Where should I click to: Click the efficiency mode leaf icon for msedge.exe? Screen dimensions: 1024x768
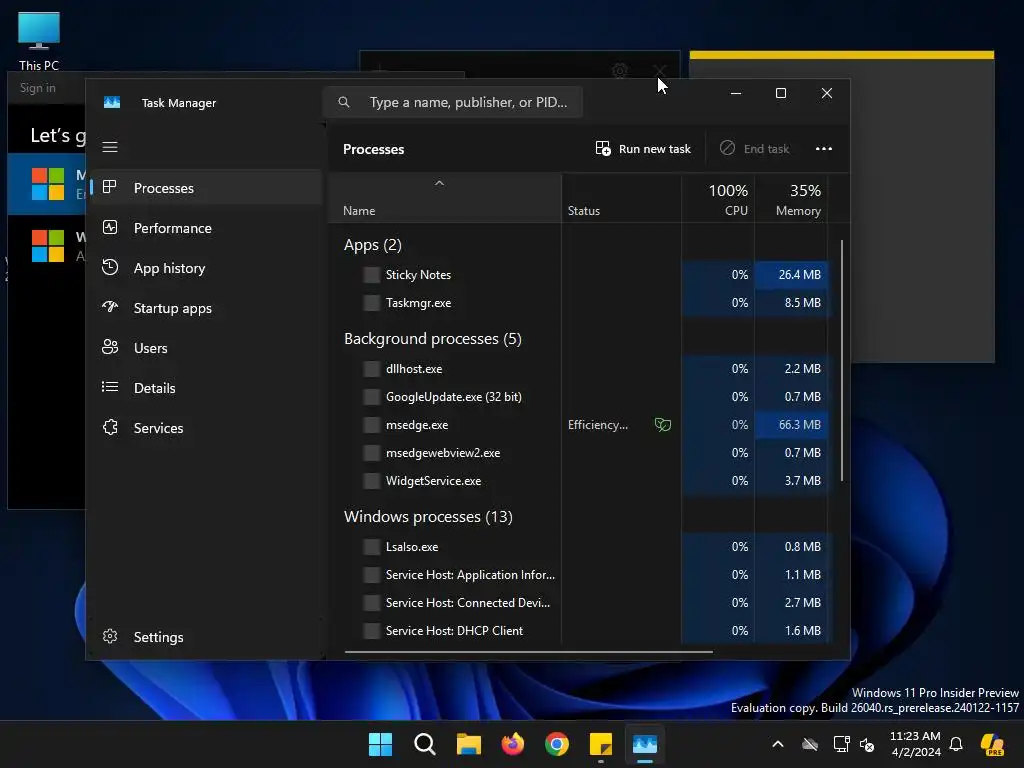(x=662, y=424)
